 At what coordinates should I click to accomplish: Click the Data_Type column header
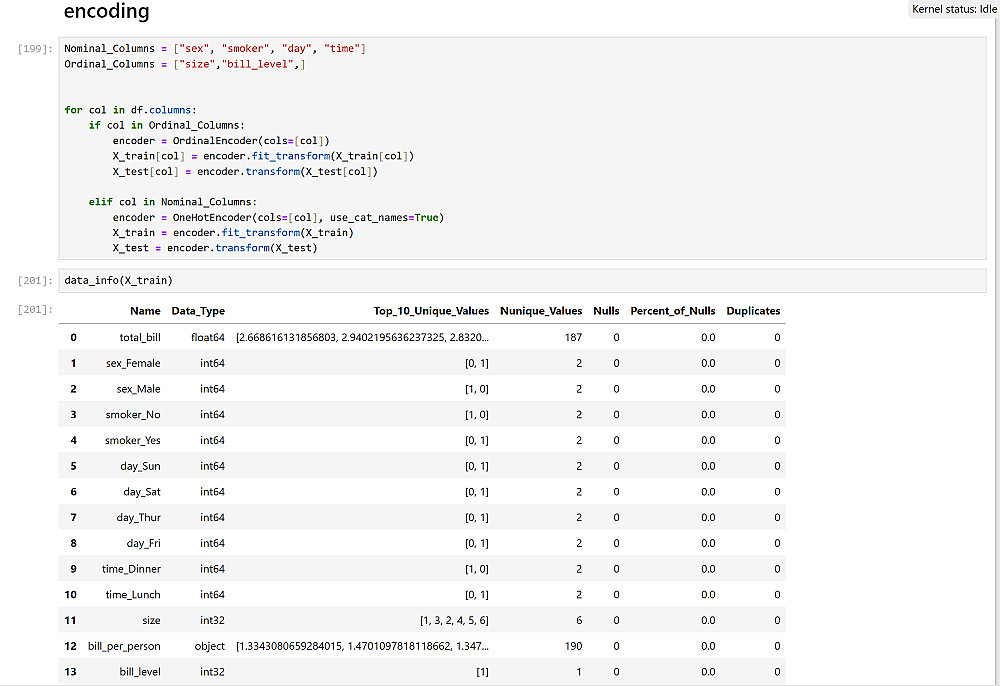[x=198, y=311]
